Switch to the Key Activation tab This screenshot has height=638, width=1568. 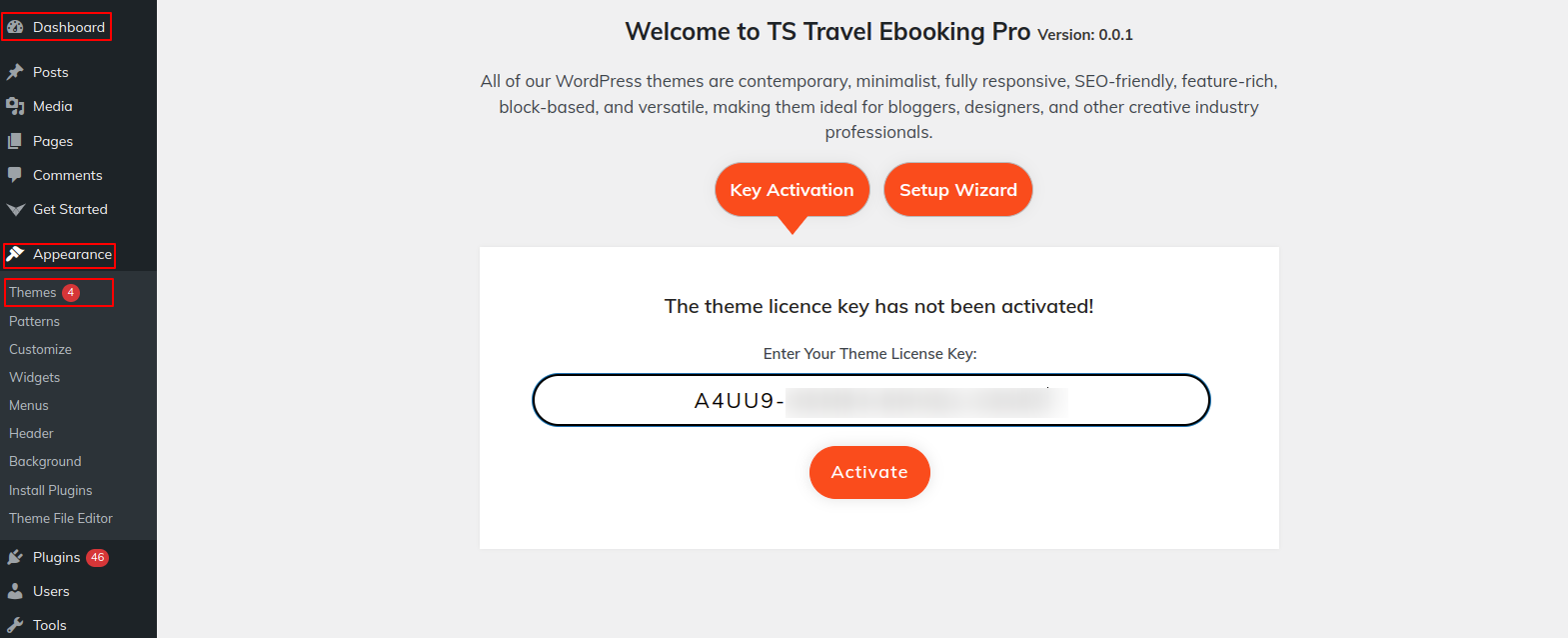[x=791, y=190]
